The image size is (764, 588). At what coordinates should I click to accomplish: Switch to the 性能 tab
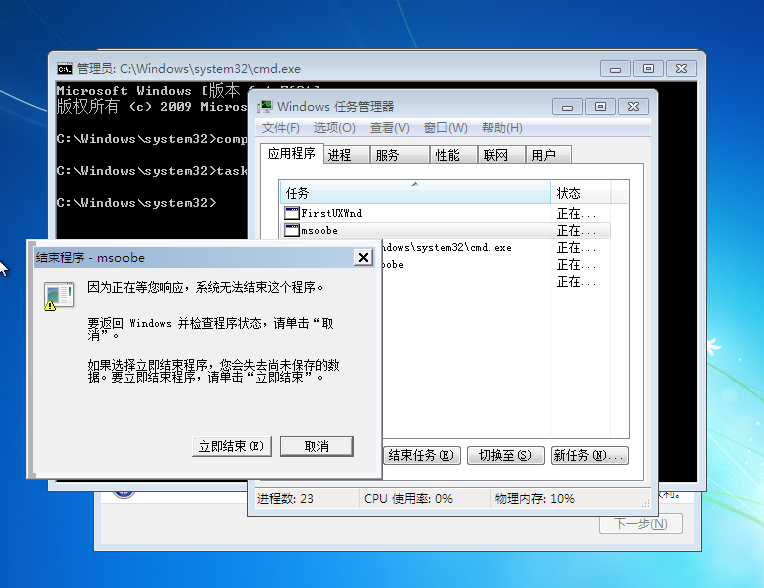tap(453, 155)
